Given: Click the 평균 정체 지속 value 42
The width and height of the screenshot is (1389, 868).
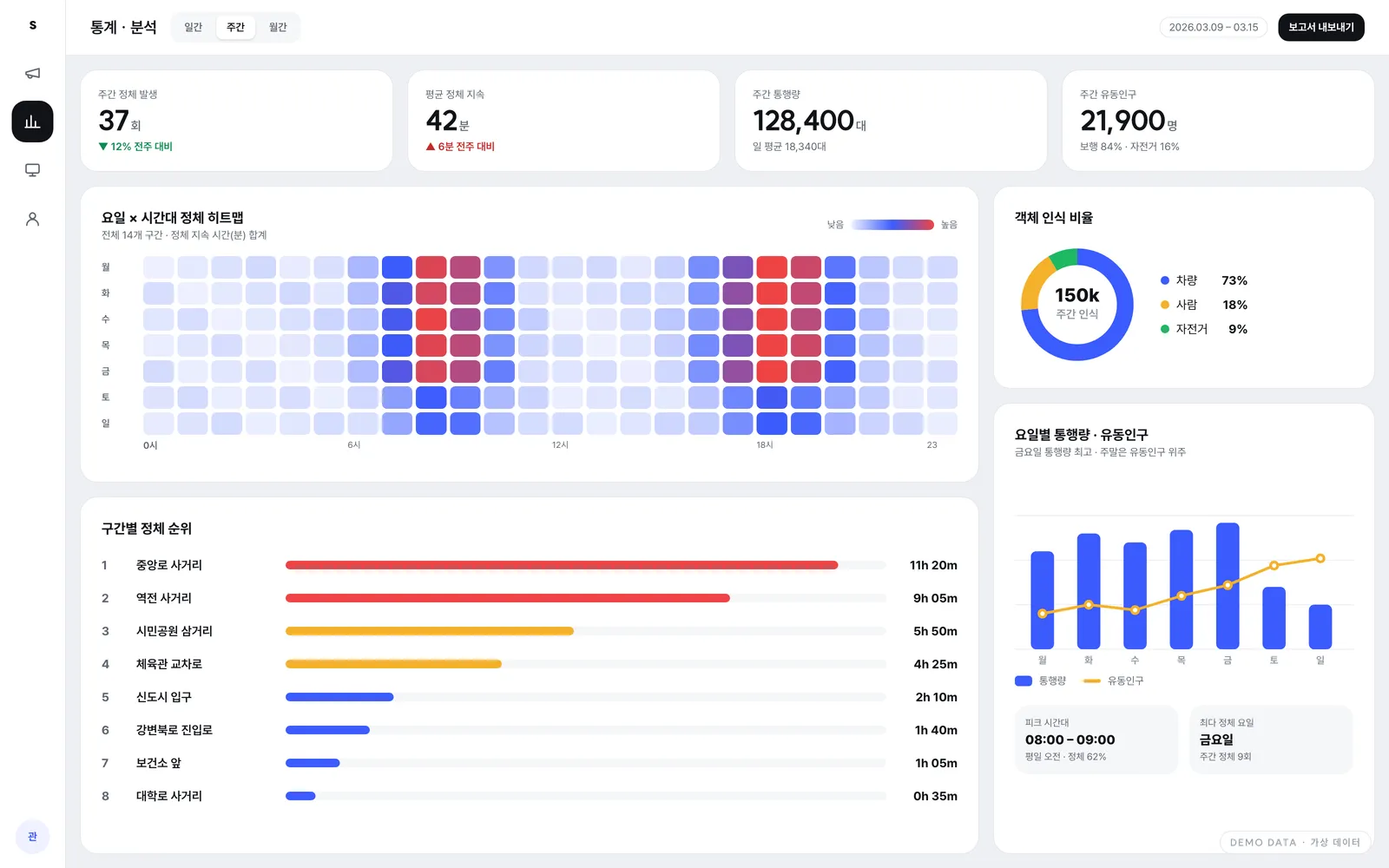Looking at the screenshot, I should point(441,121).
